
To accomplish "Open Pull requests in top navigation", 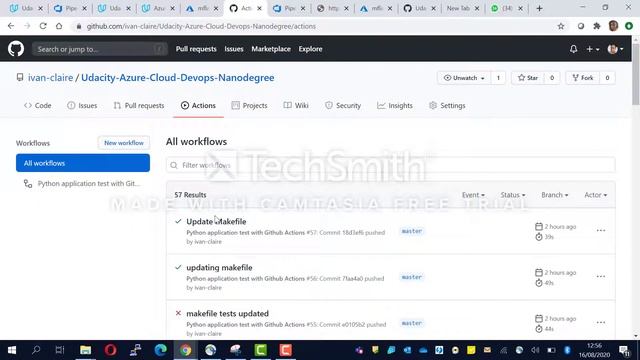I will (x=196, y=49).
